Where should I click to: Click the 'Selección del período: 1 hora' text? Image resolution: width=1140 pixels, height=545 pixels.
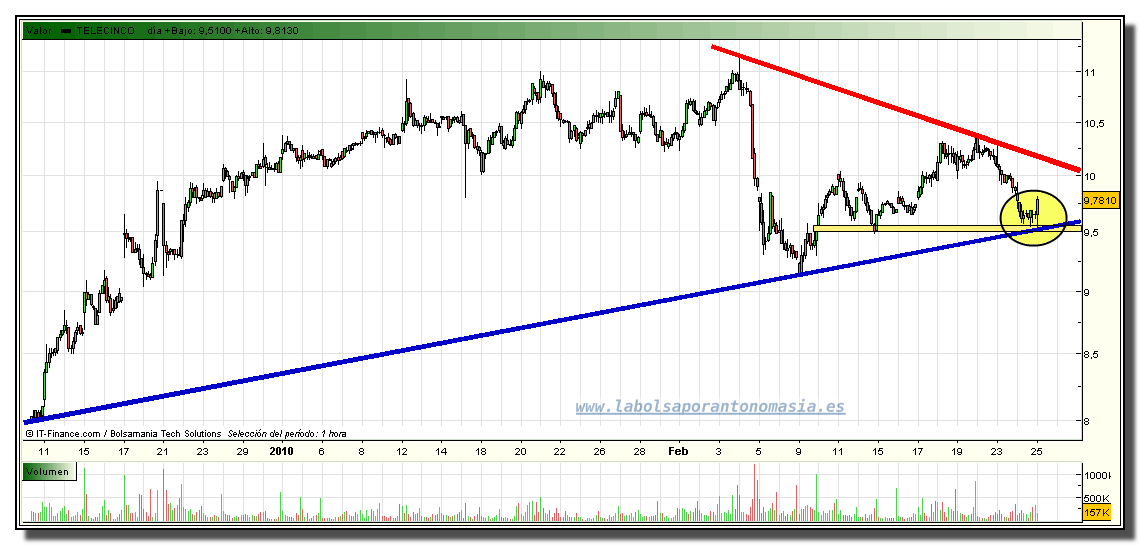tap(287, 433)
